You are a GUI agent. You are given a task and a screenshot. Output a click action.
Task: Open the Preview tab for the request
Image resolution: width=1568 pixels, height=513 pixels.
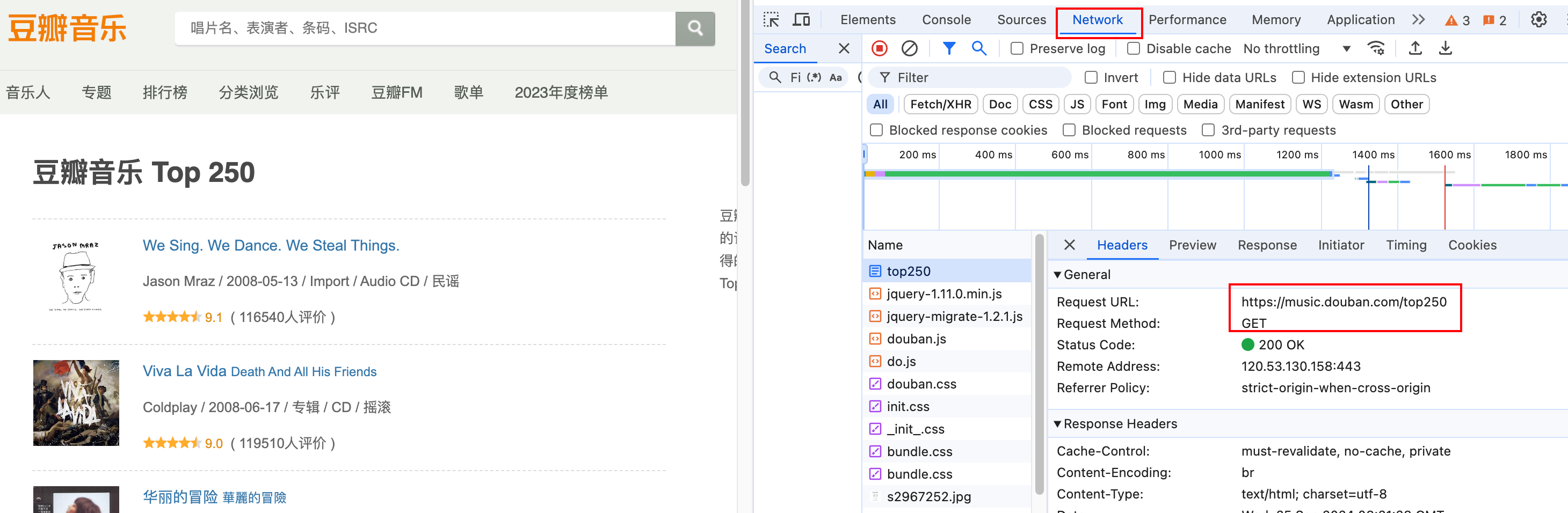pyautogui.click(x=1193, y=245)
